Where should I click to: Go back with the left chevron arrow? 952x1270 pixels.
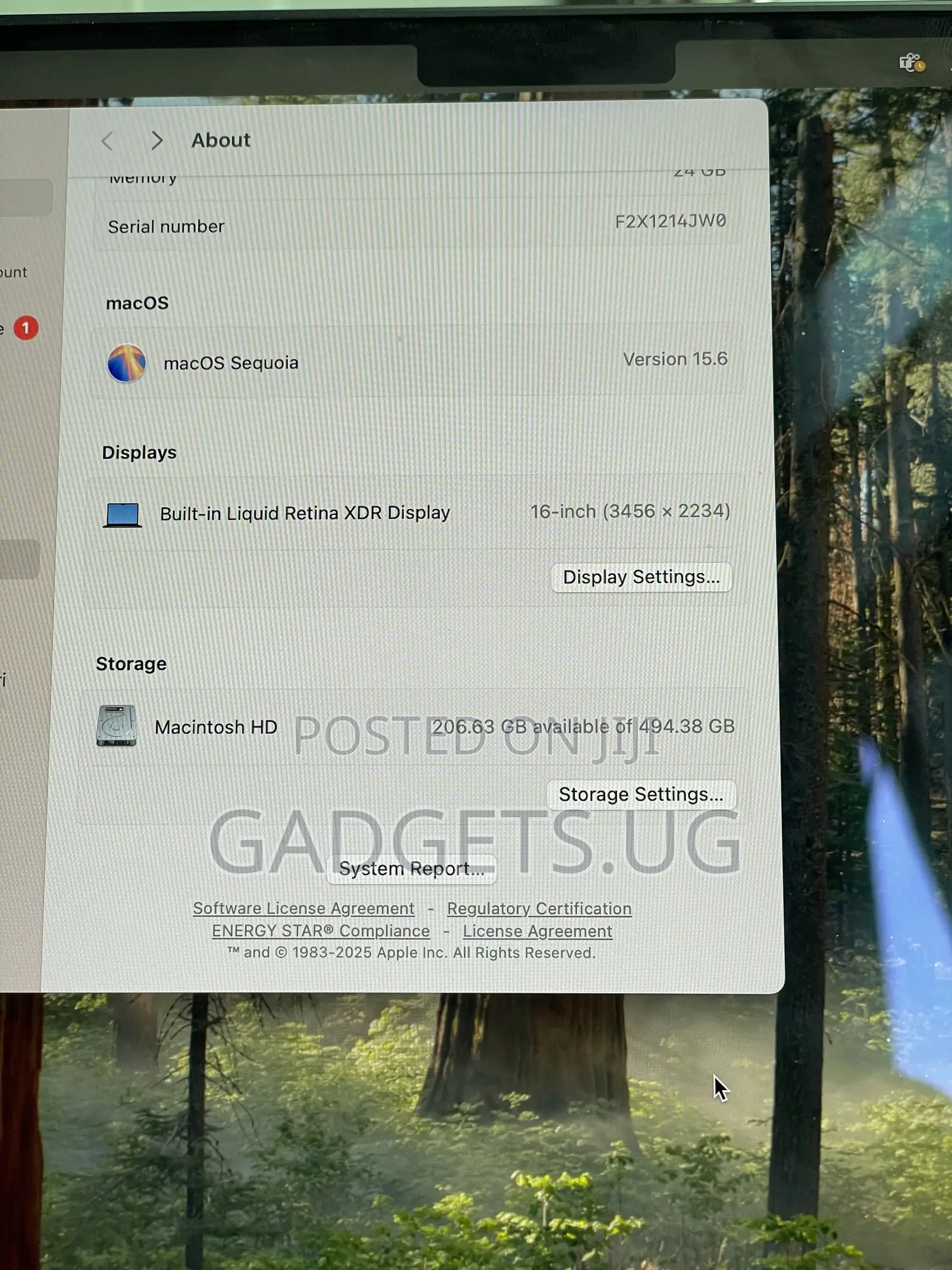[x=107, y=141]
